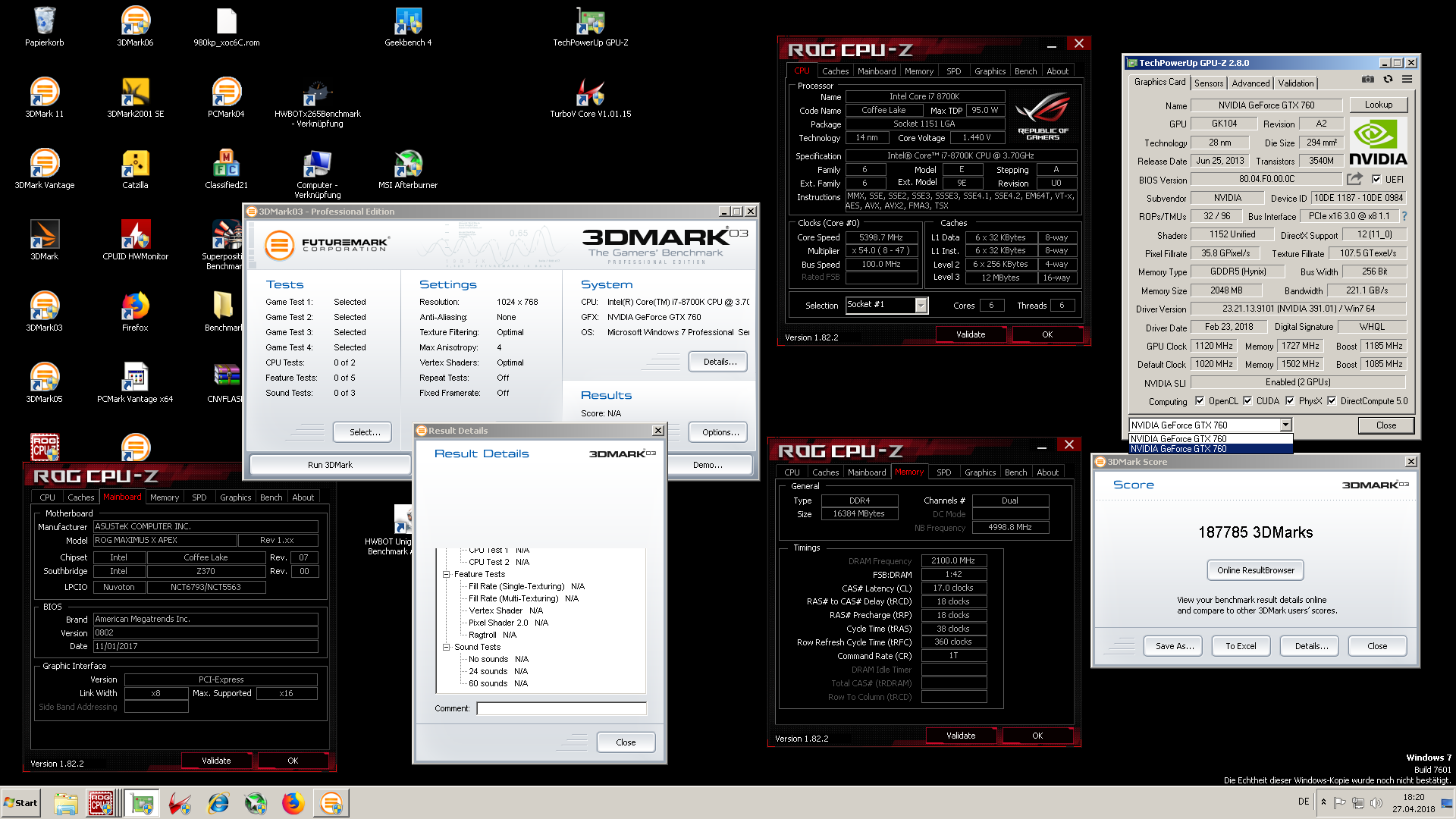Click the blue question mark beside Bus Interface
The image size is (1456, 819).
1404,216
